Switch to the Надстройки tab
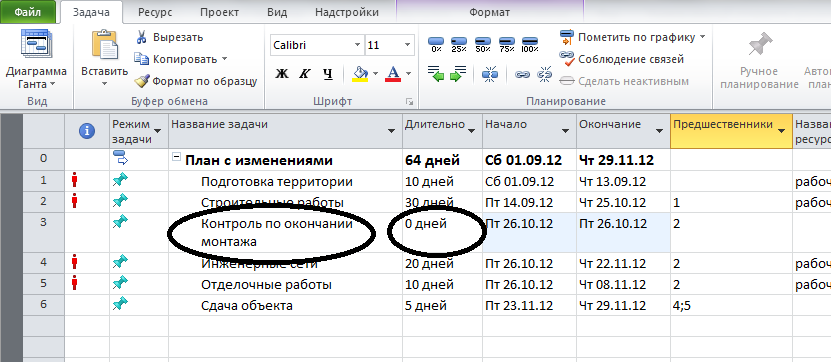 347,12
